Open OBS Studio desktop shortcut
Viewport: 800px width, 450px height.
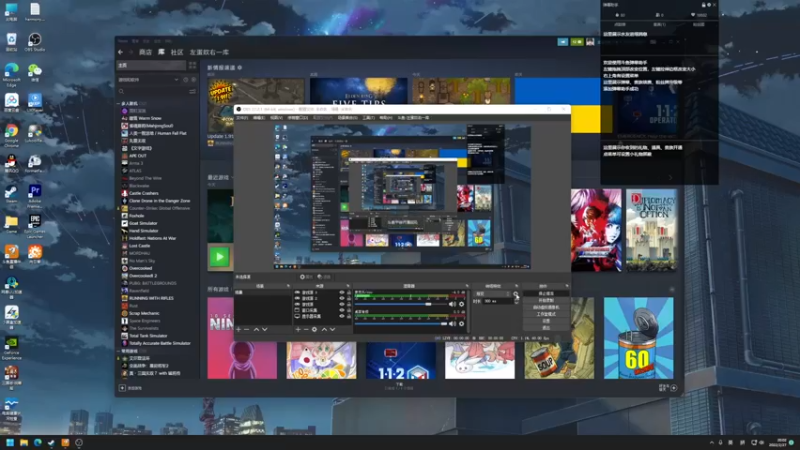(x=35, y=42)
